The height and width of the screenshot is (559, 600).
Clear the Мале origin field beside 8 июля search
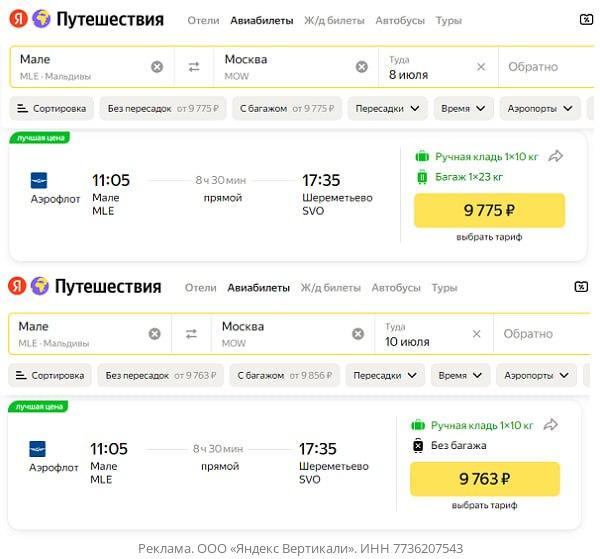[157, 67]
